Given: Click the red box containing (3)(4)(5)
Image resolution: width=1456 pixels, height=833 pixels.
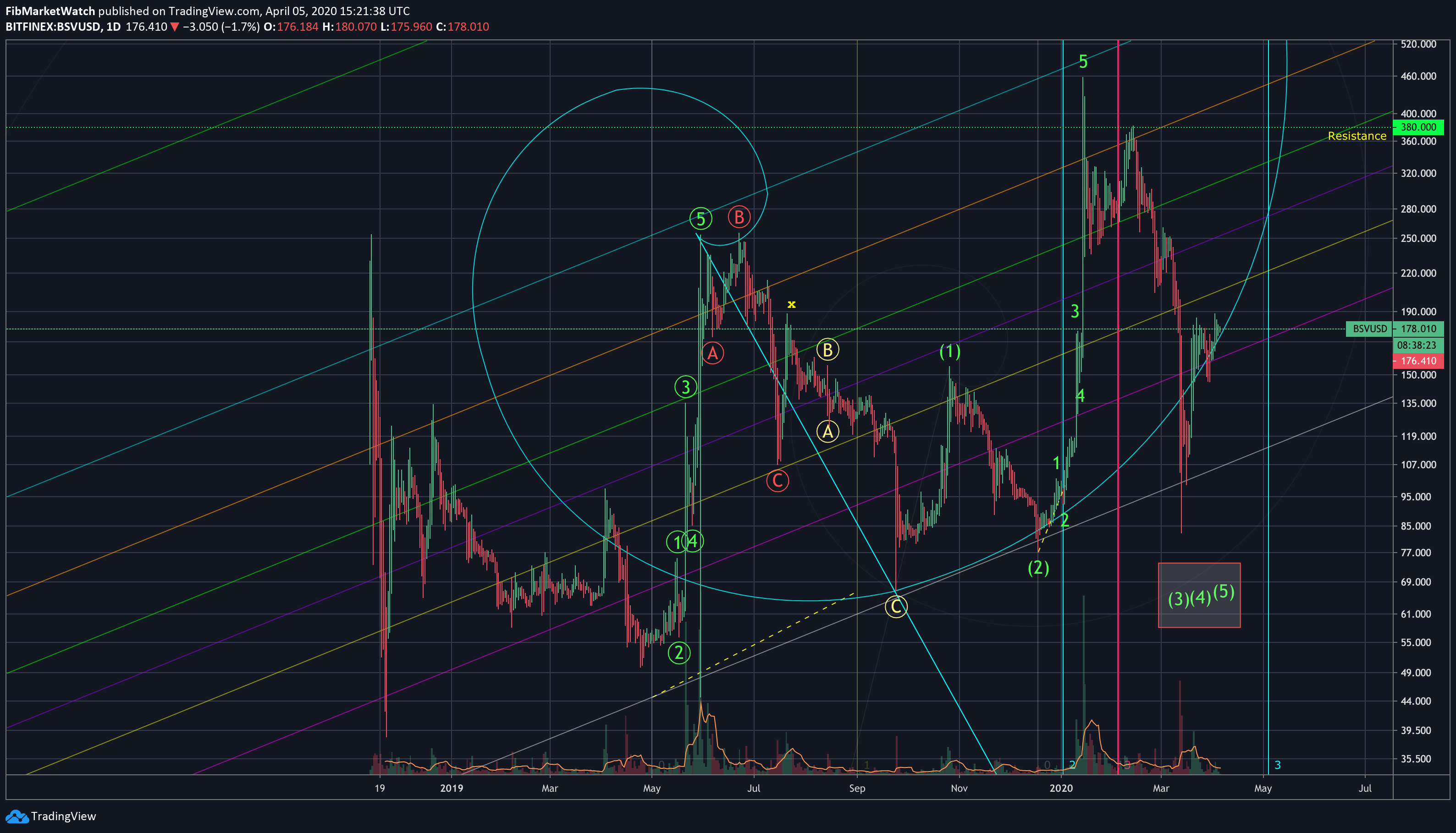Looking at the screenshot, I should (x=1200, y=596).
